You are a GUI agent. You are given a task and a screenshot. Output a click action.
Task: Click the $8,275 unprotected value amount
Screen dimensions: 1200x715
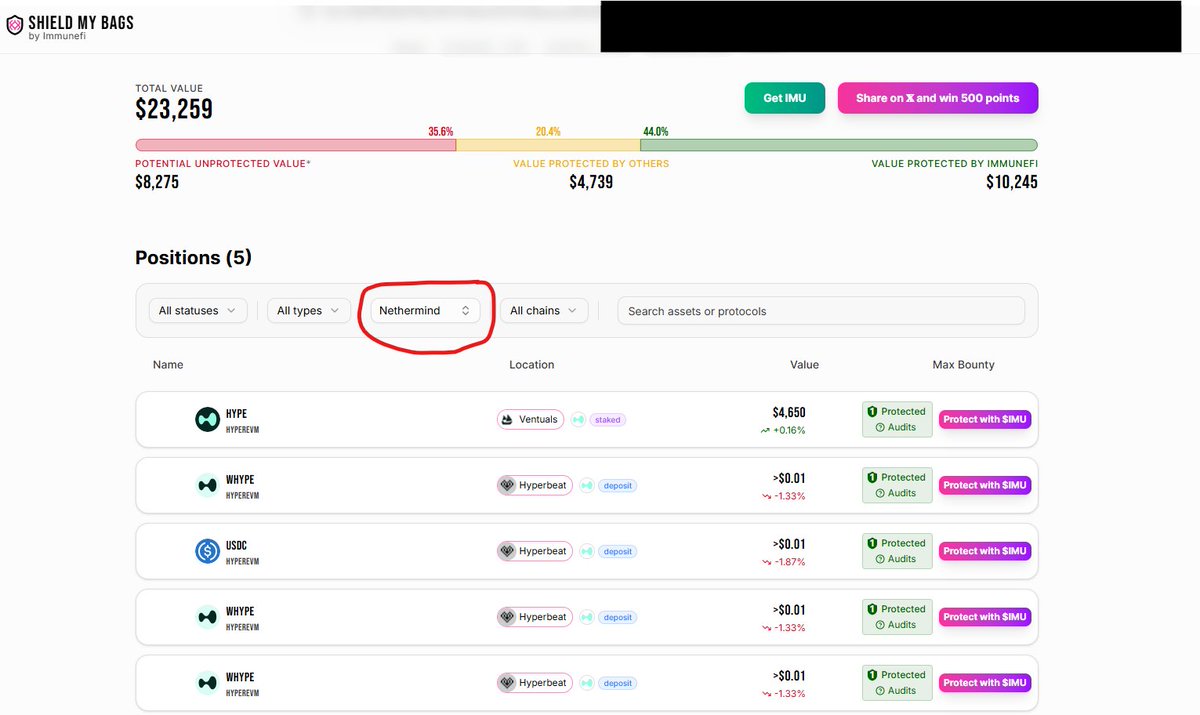pos(157,182)
